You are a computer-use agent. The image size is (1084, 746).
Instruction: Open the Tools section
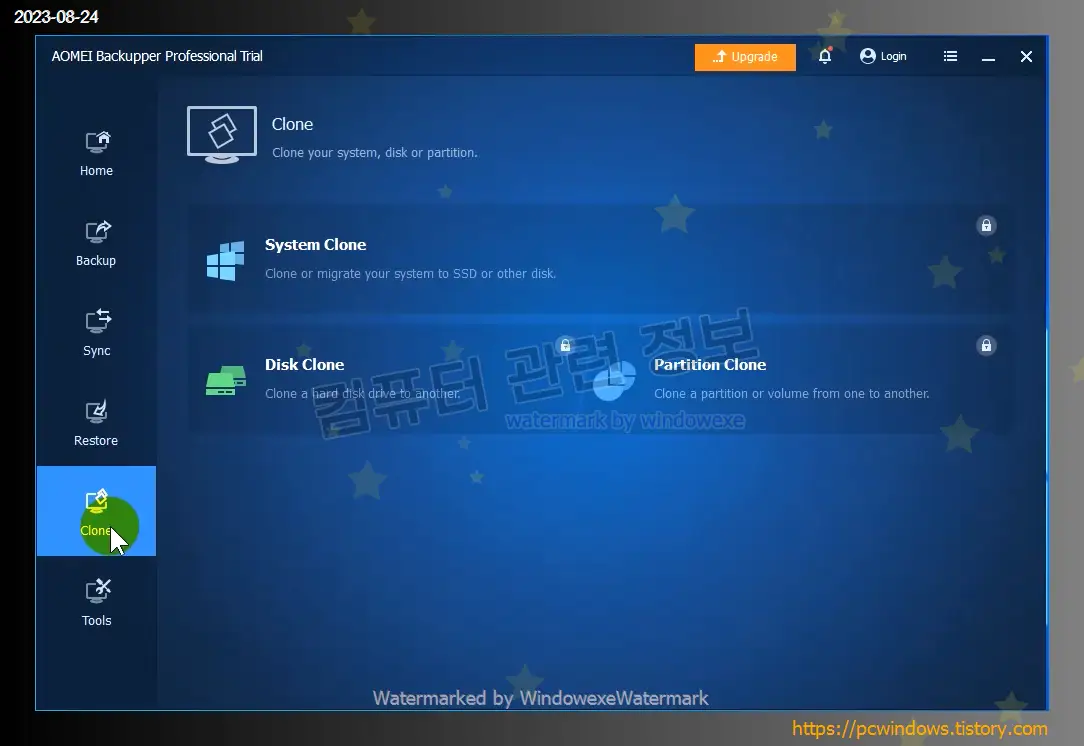[x=96, y=603]
